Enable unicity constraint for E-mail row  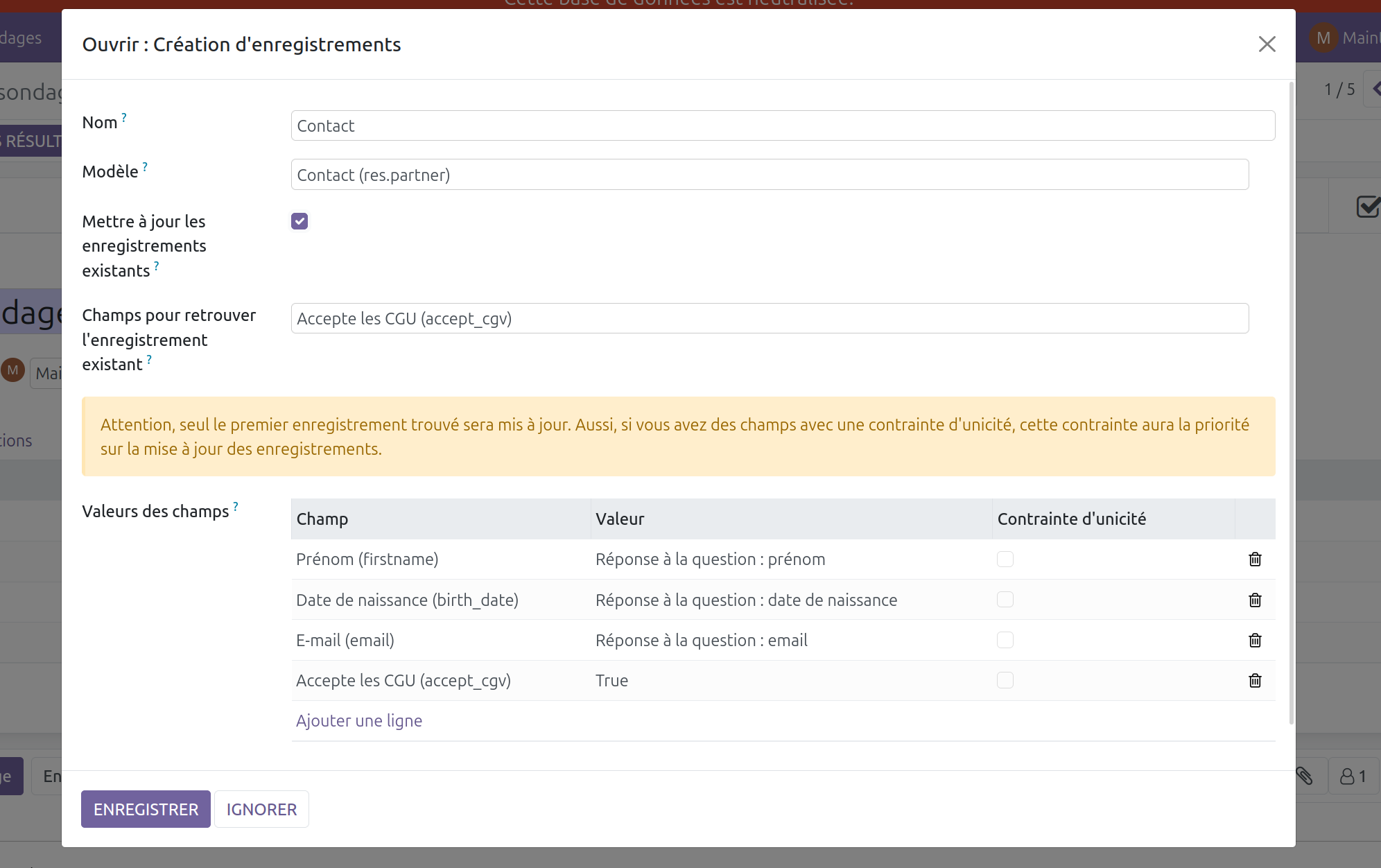click(x=1005, y=640)
